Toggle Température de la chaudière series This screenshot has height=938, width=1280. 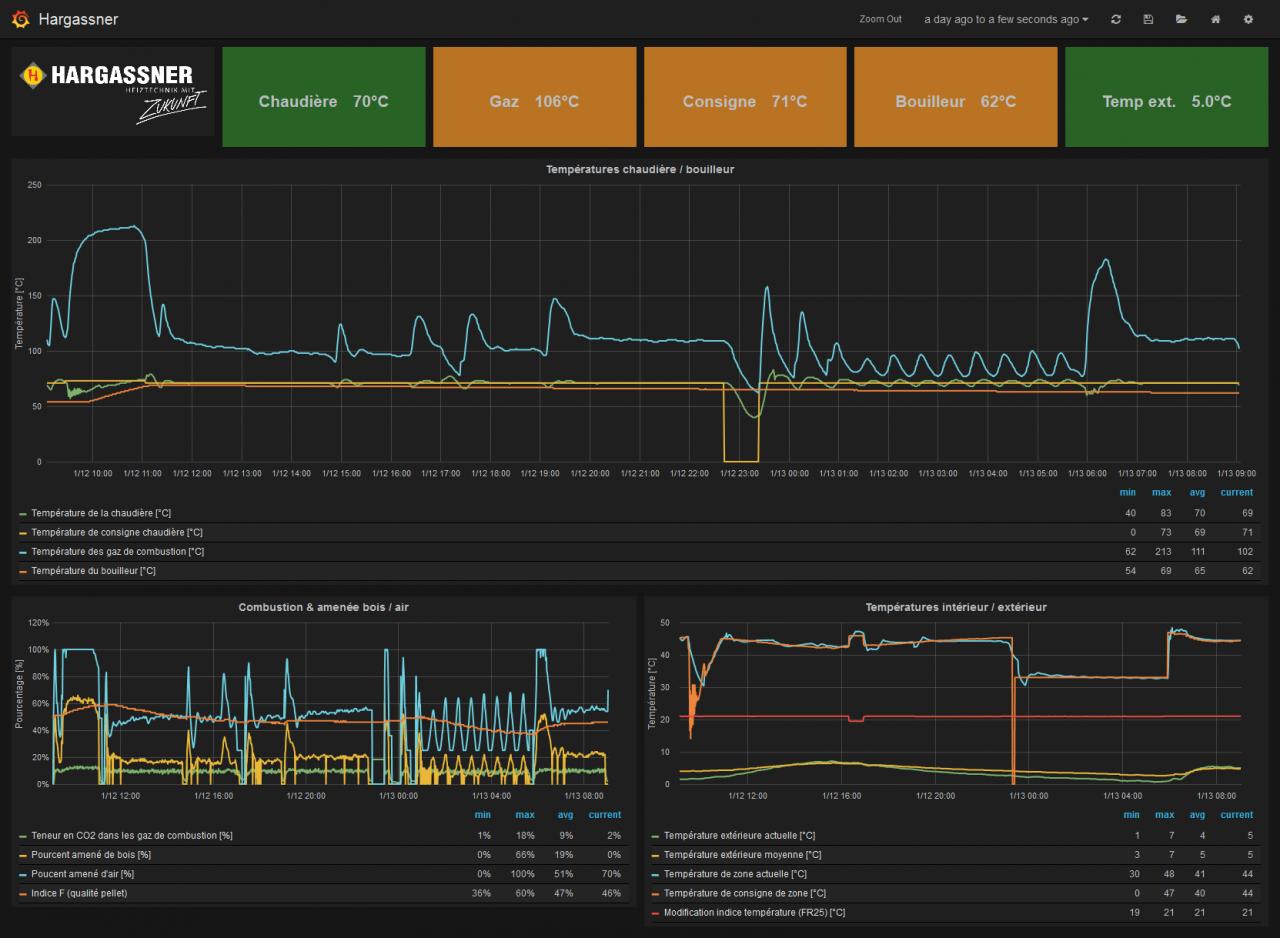101,513
